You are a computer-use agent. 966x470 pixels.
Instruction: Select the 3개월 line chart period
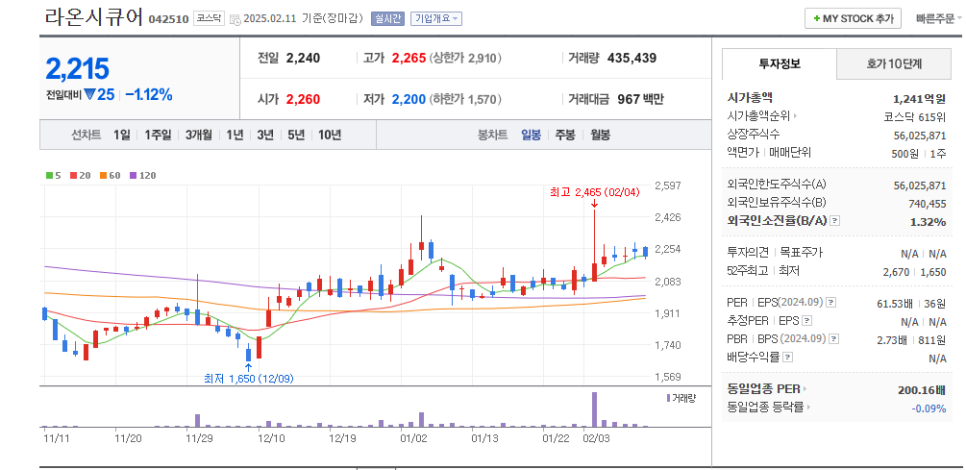[199, 135]
